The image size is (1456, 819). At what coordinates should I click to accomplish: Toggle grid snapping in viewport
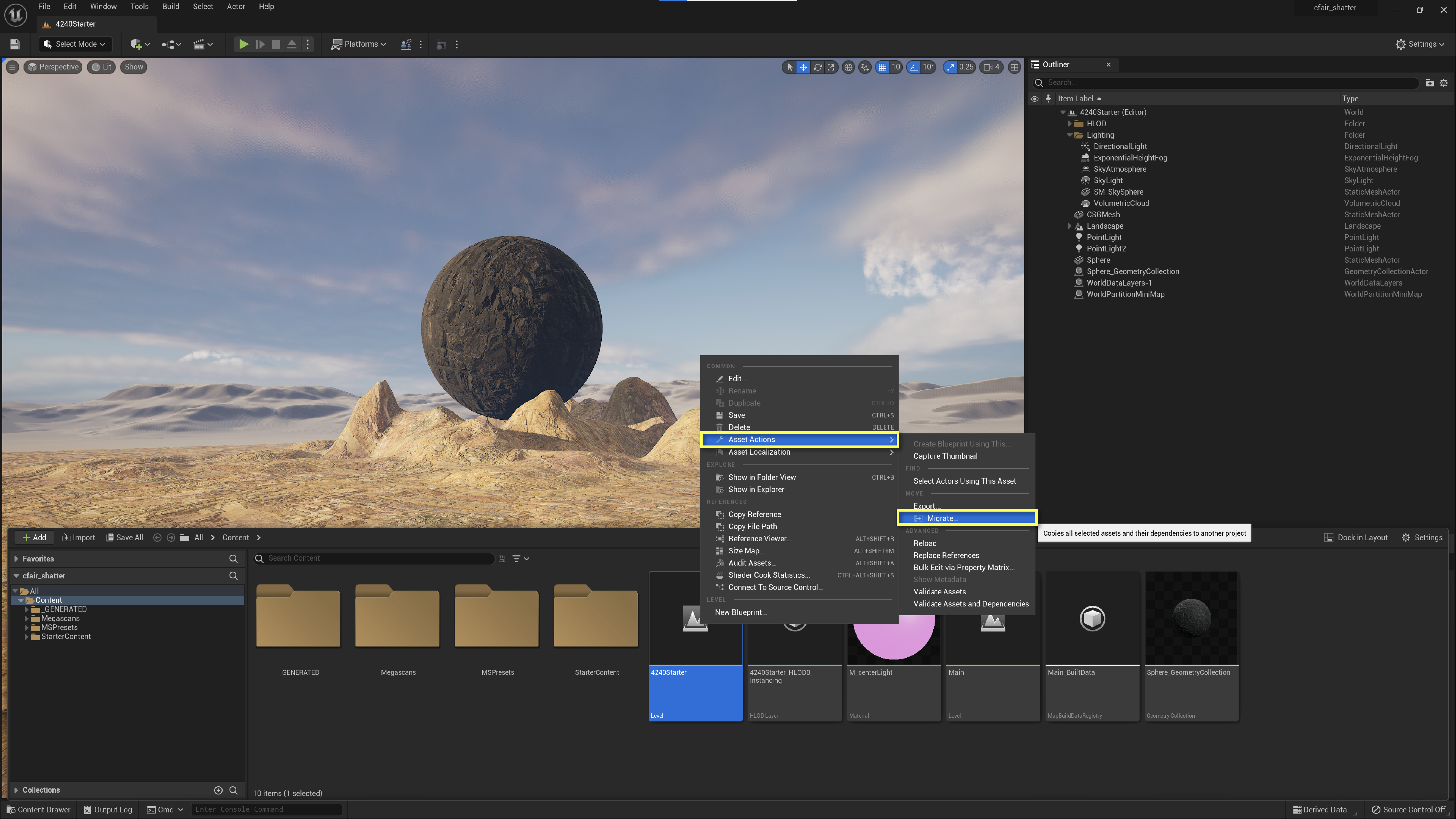[882, 67]
